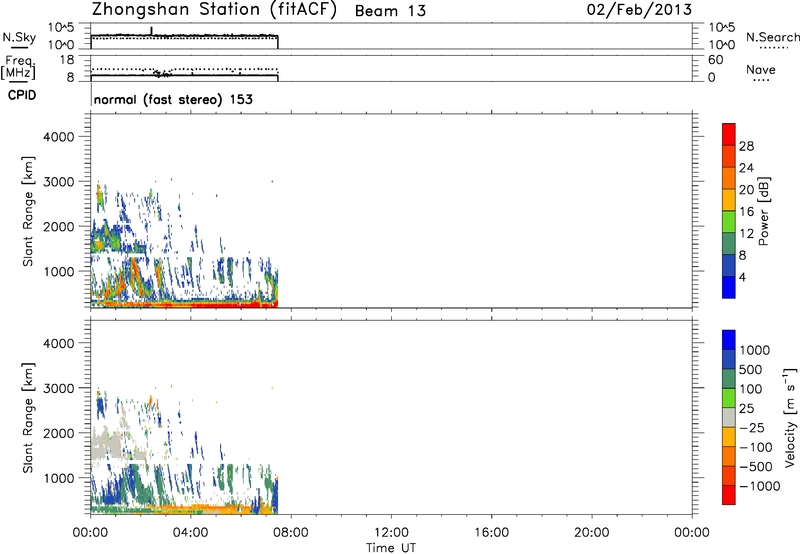Click the '12:00' time axis label

pyautogui.click(x=391, y=533)
